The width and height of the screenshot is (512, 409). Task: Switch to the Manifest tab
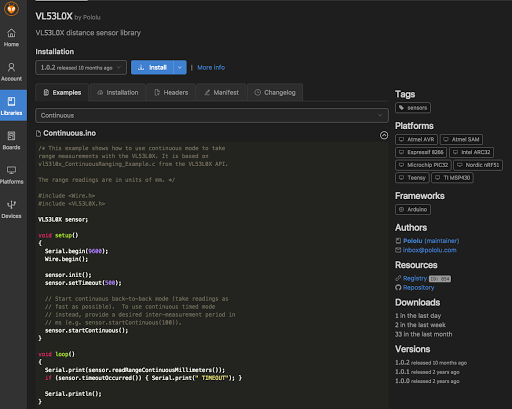[222, 92]
